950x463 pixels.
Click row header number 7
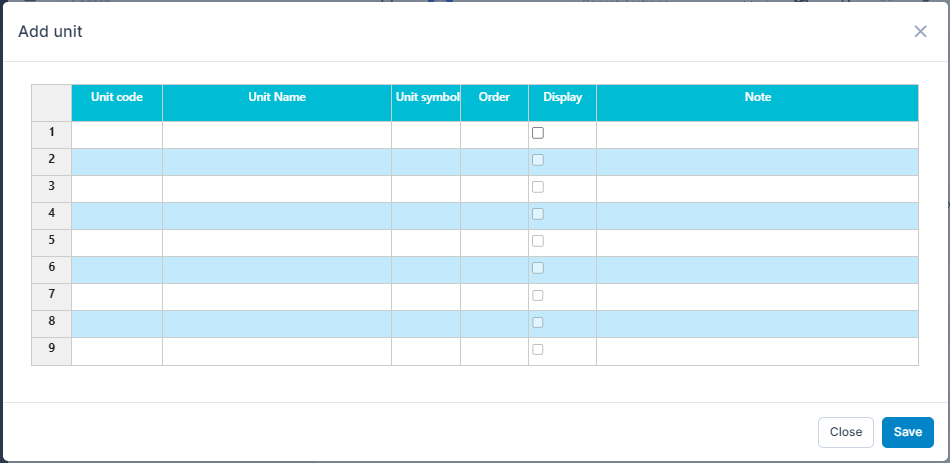(x=51, y=295)
